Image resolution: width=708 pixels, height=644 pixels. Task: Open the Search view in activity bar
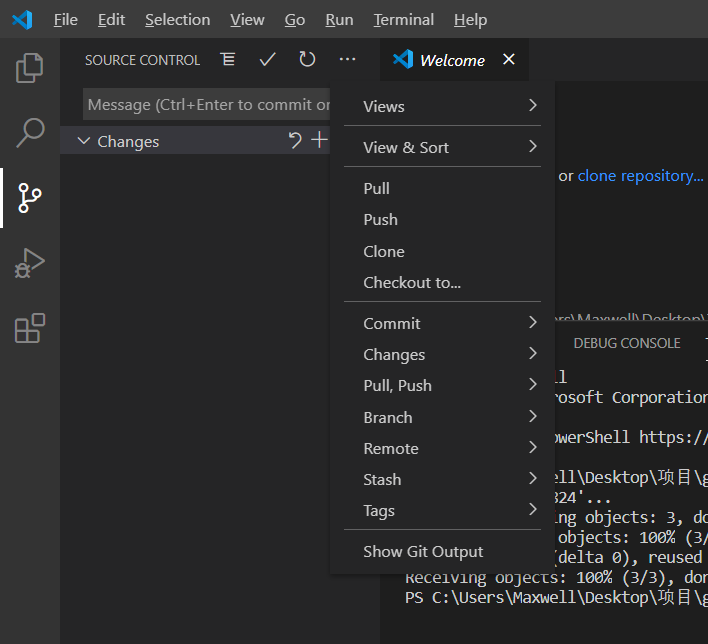pyautogui.click(x=30, y=133)
